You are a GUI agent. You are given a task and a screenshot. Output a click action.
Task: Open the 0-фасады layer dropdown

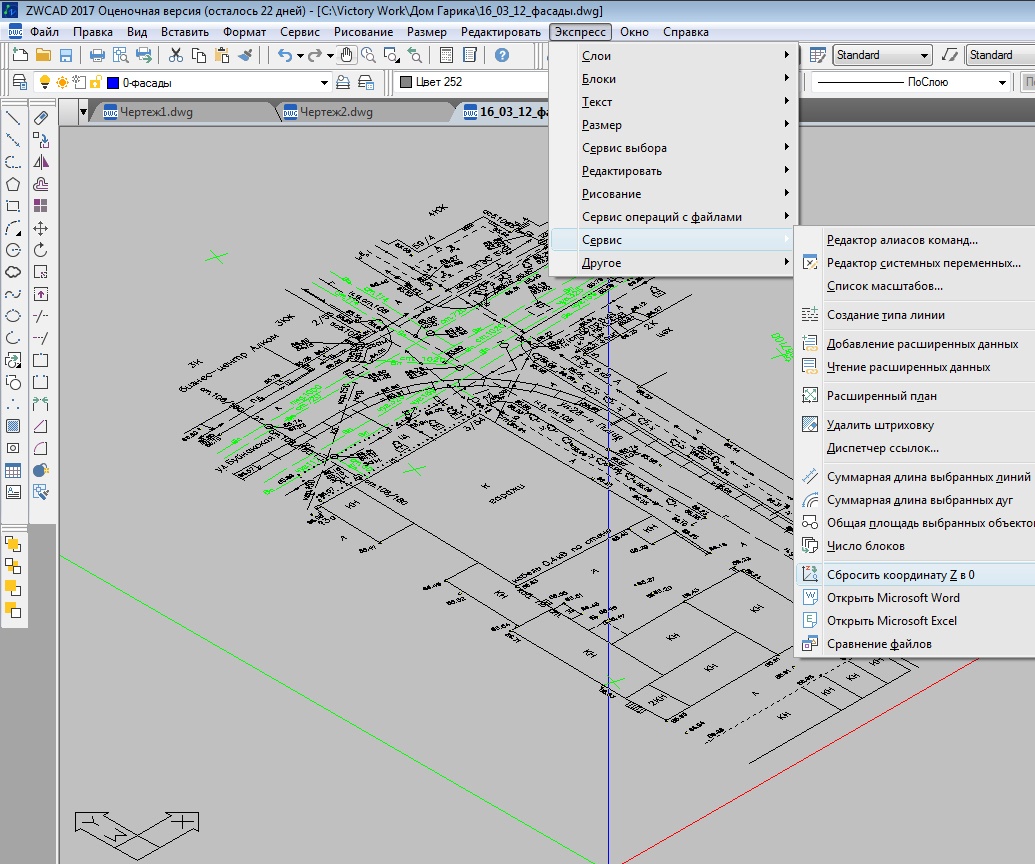[x=324, y=82]
